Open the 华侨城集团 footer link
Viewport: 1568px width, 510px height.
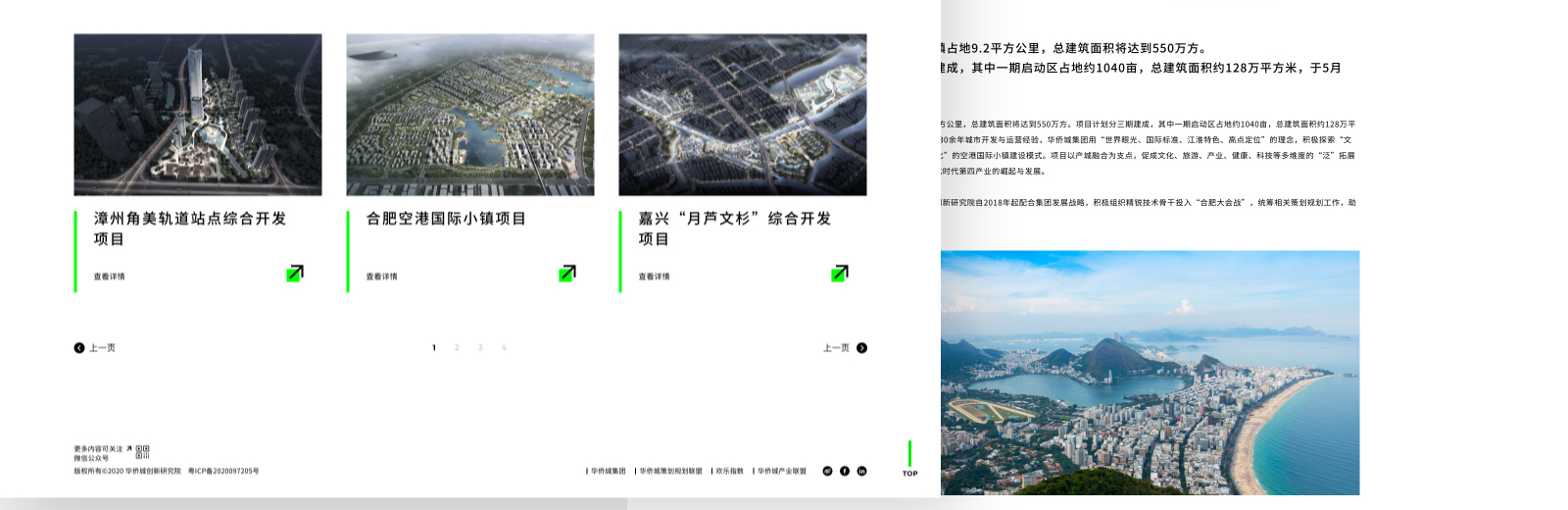tap(608, 471)
